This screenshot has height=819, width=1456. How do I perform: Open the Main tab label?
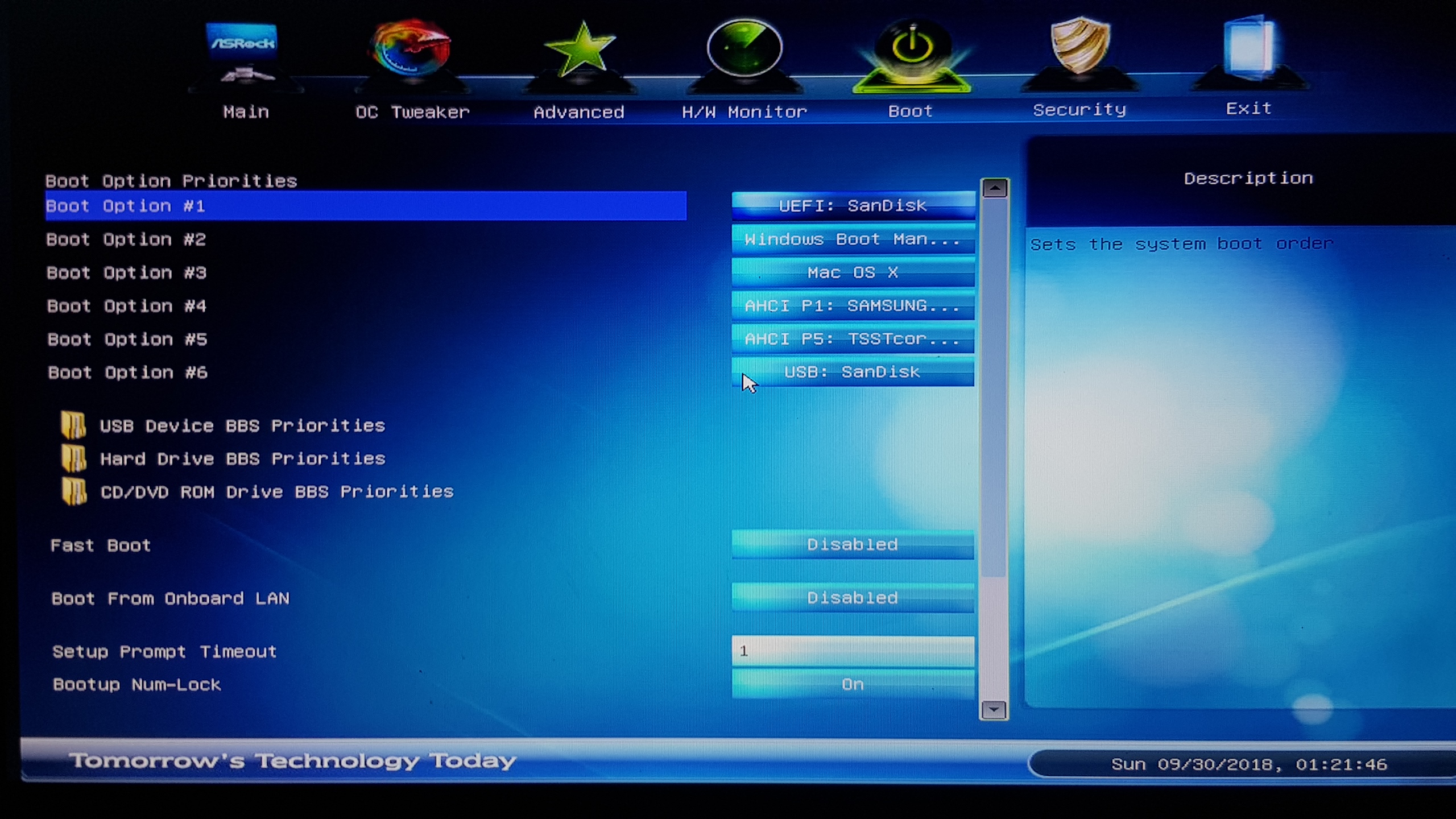pos(246,111)
